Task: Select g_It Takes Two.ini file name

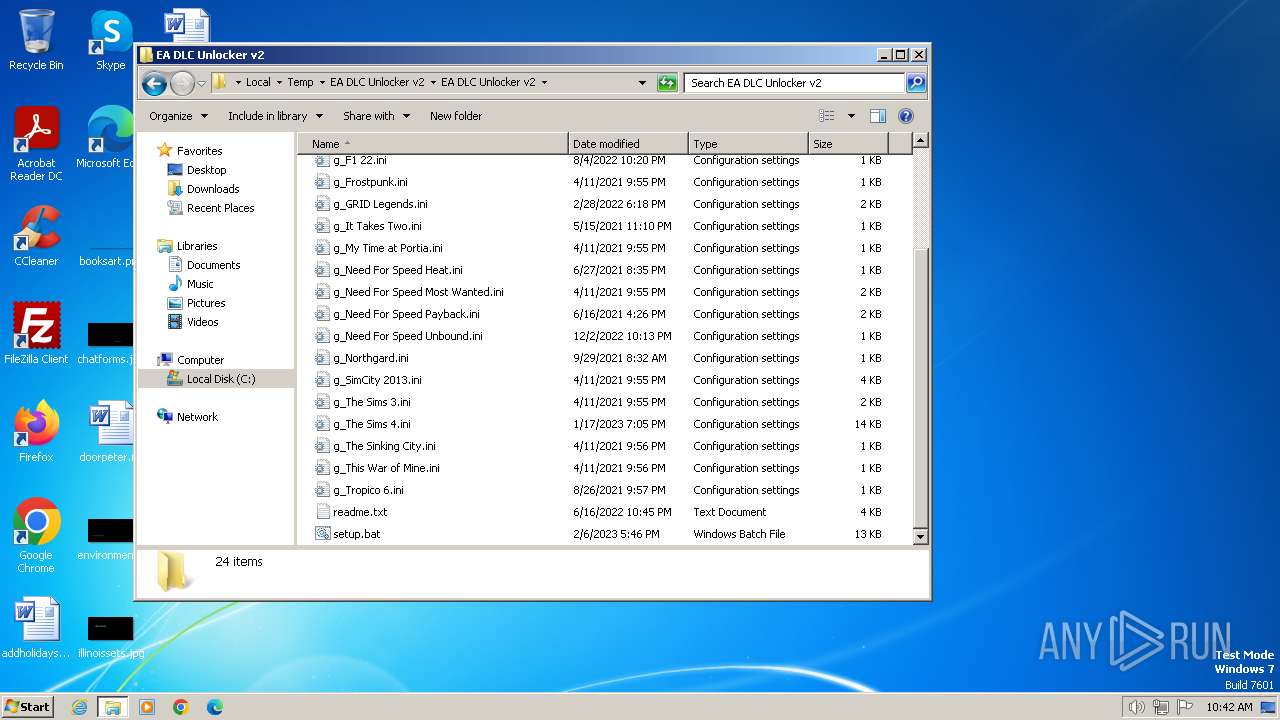Action: [x=377, y=226]
